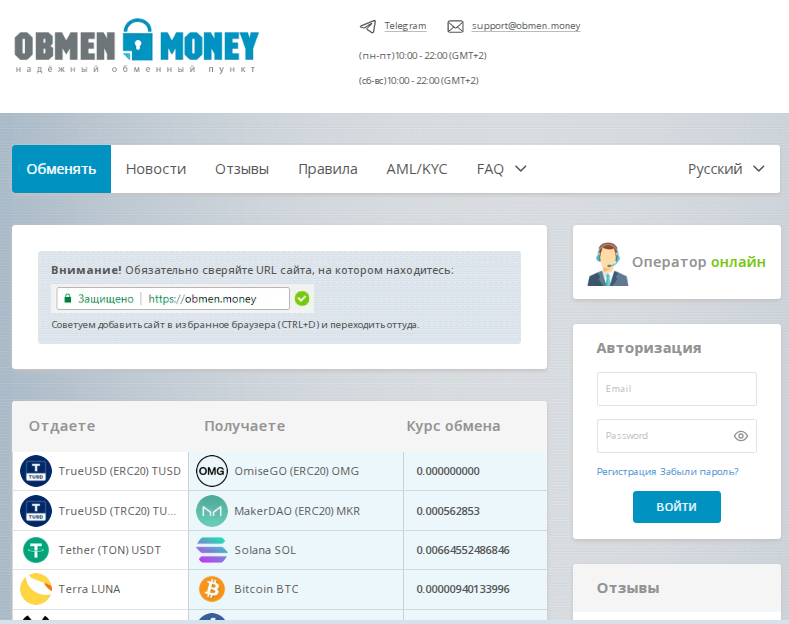Click exchange rate 0.000562853
The height and width of the screenshot is (624, 789).
(448, 511)
